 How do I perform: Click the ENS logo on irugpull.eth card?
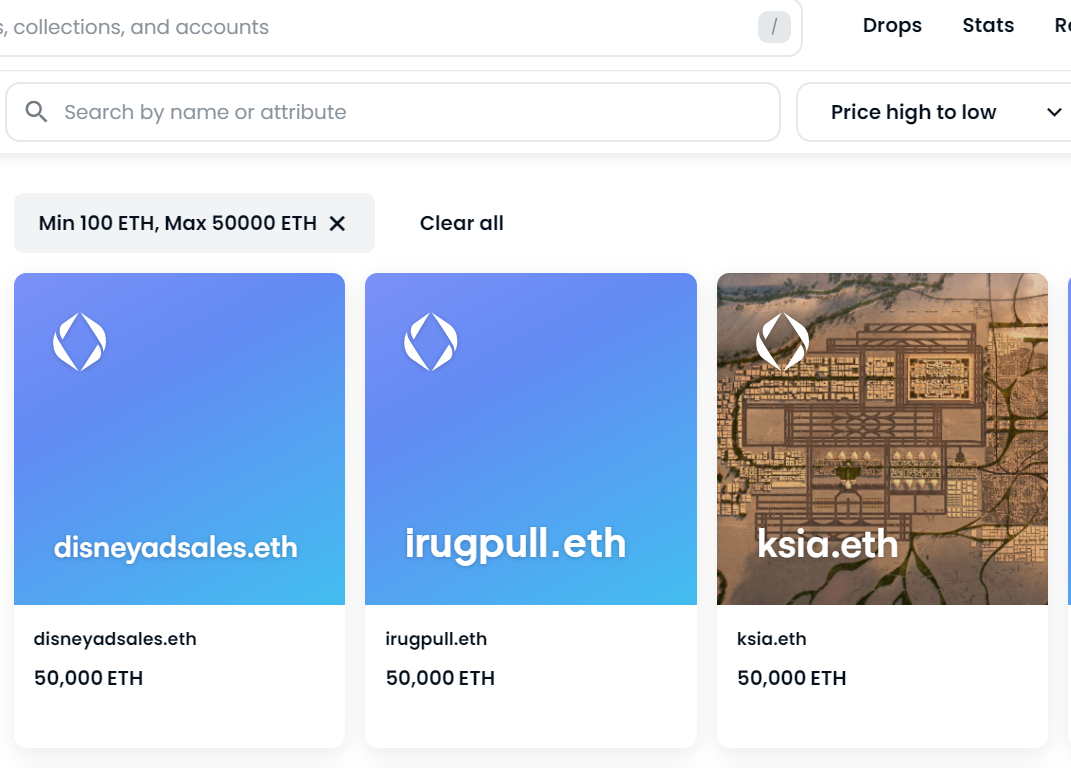tap(431, 342)
